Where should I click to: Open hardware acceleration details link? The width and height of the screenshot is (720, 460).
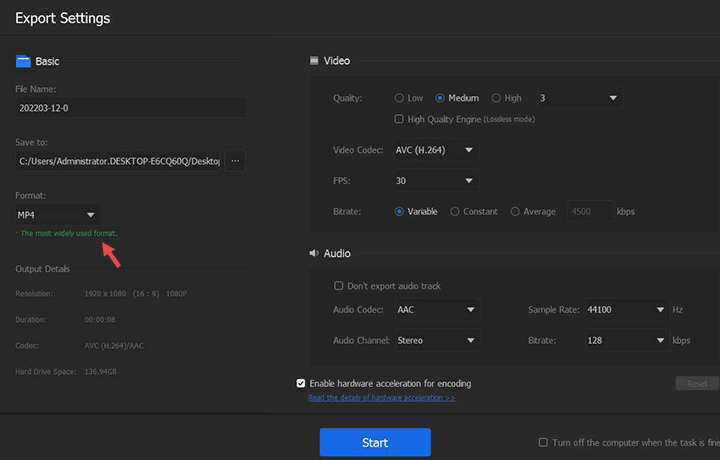[381, 397]
